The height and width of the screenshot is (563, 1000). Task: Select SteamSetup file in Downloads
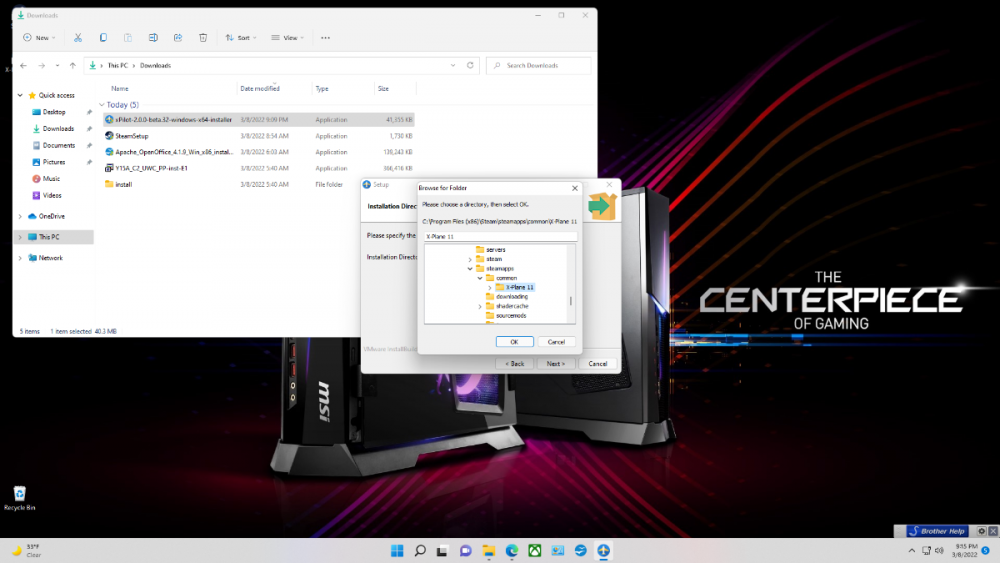(131, 136)
